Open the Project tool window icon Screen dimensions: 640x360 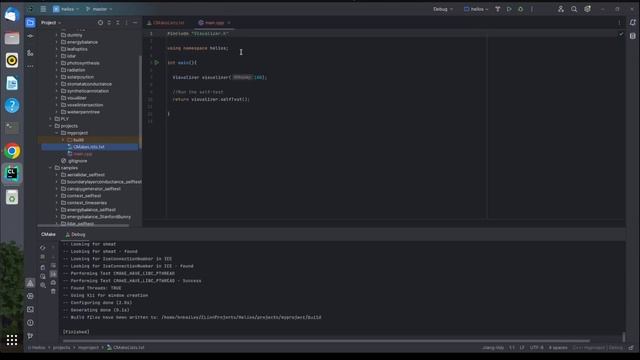coord(30,23)
